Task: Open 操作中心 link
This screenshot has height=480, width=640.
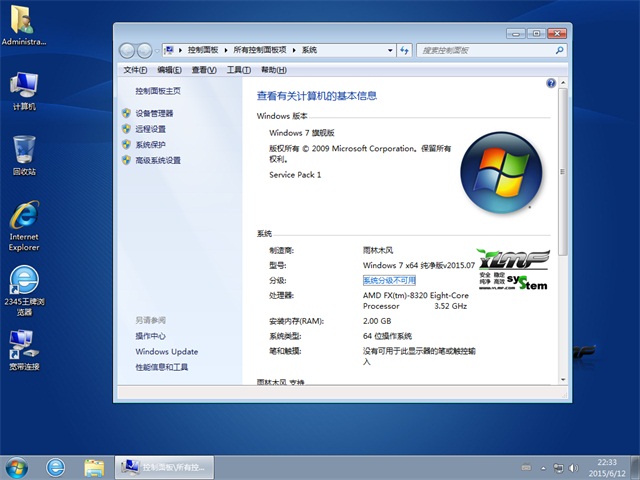Action: click(151, 336)
